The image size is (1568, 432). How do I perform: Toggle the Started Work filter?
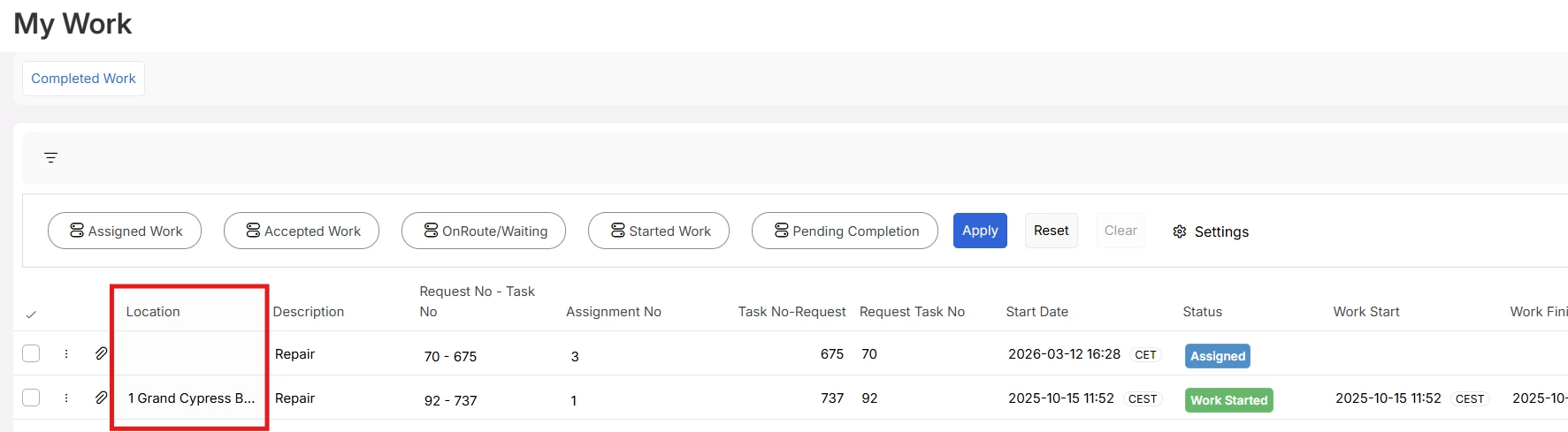point(659,231)
